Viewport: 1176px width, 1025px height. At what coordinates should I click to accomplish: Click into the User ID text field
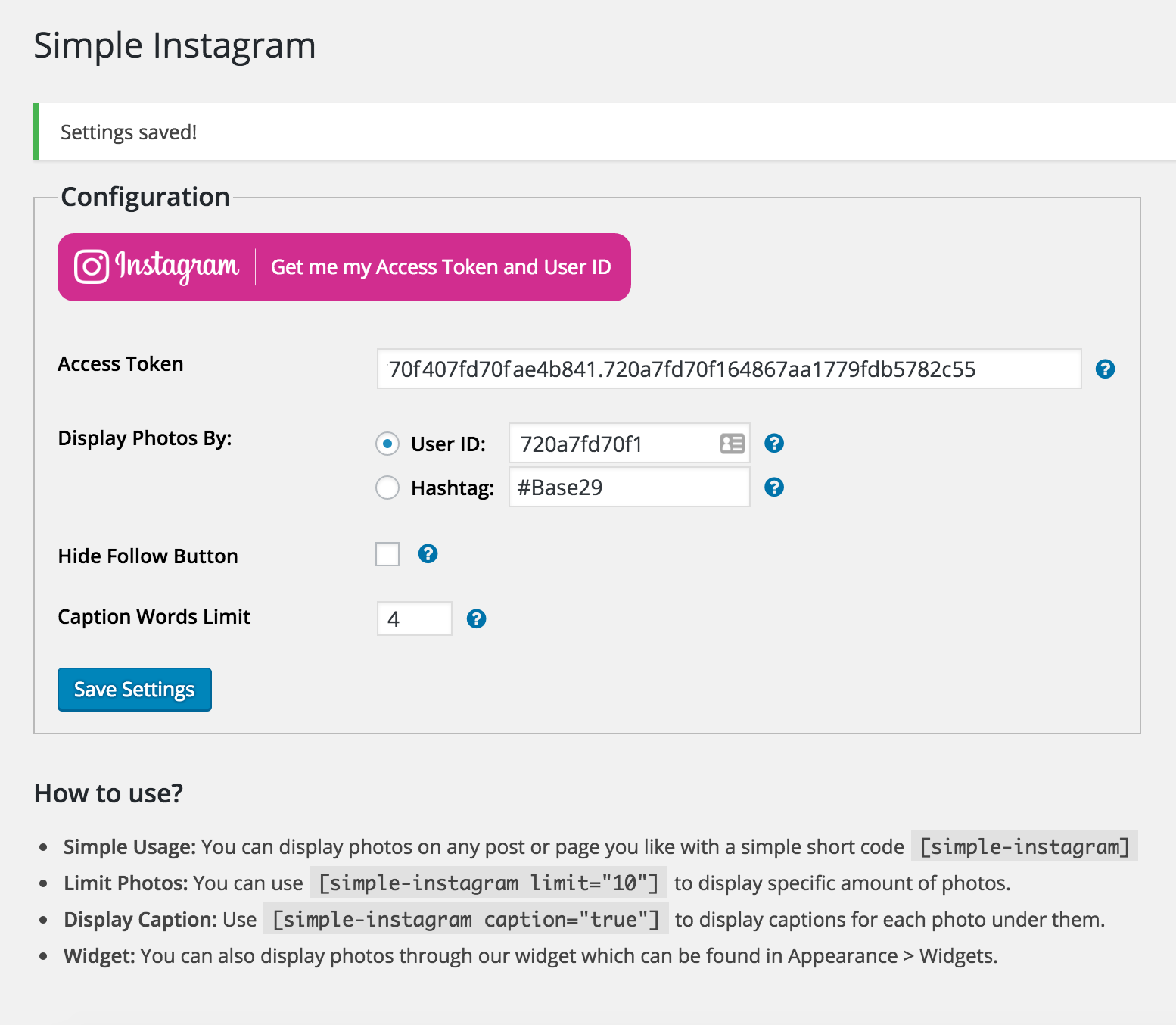tap(630, 443)
